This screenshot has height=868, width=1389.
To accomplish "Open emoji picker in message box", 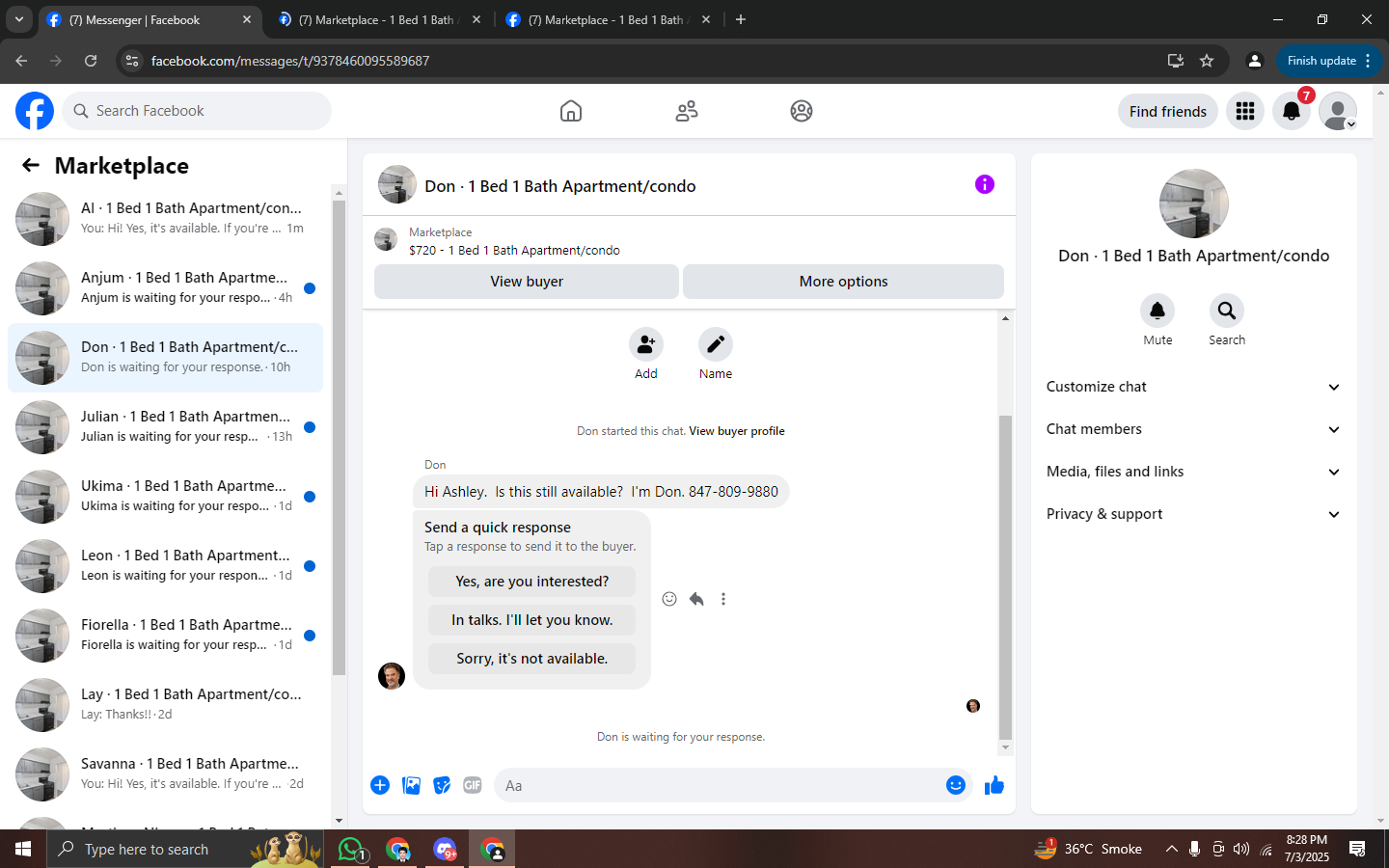I will coord(956,785).
